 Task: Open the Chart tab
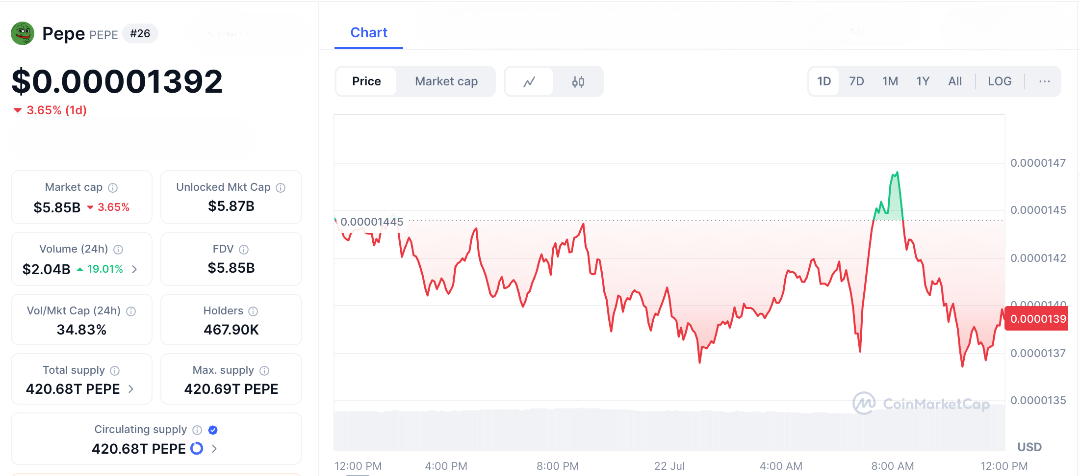click(x=369, y=33)
